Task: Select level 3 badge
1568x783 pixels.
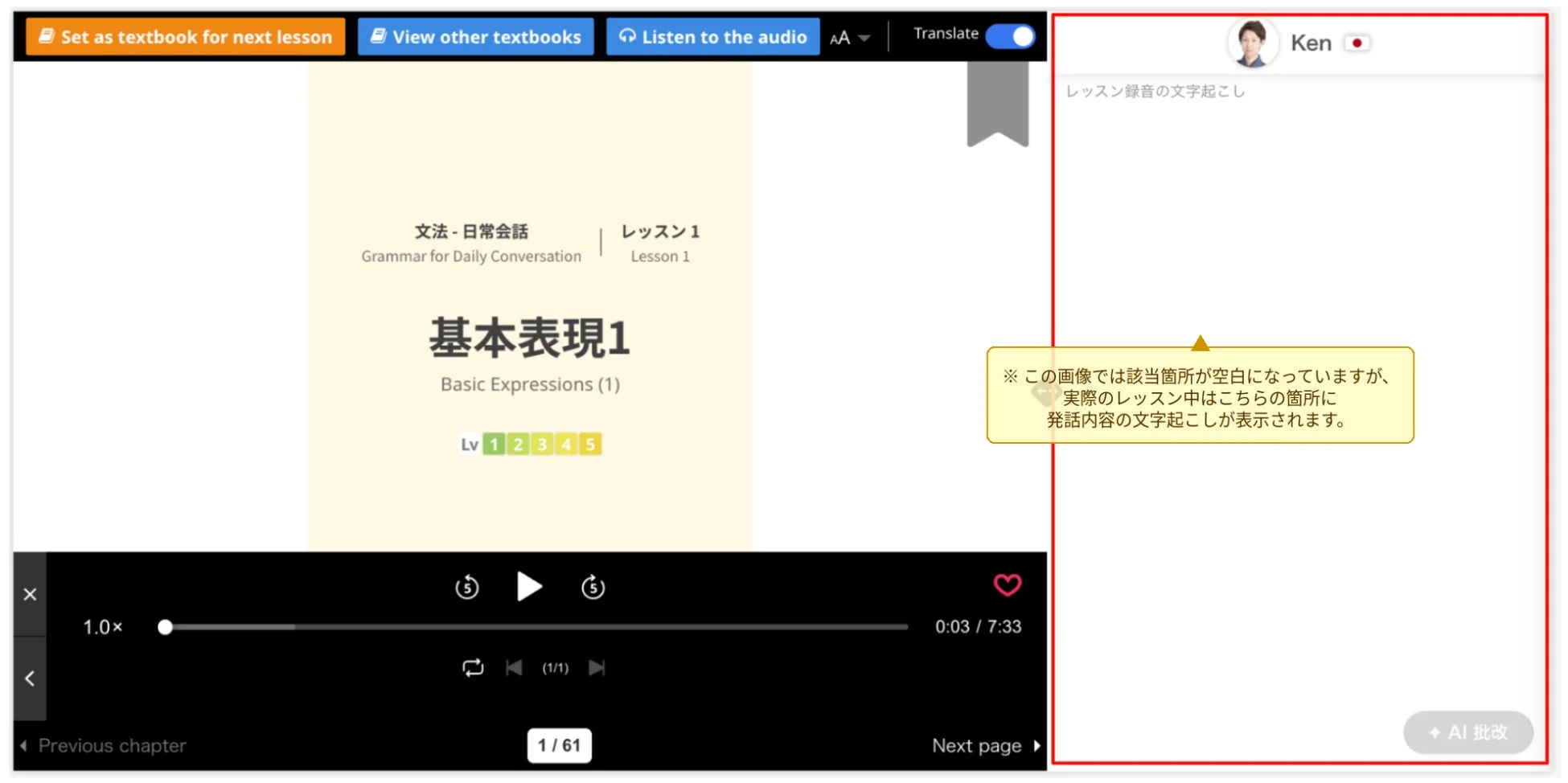Action: click(542, 445)
